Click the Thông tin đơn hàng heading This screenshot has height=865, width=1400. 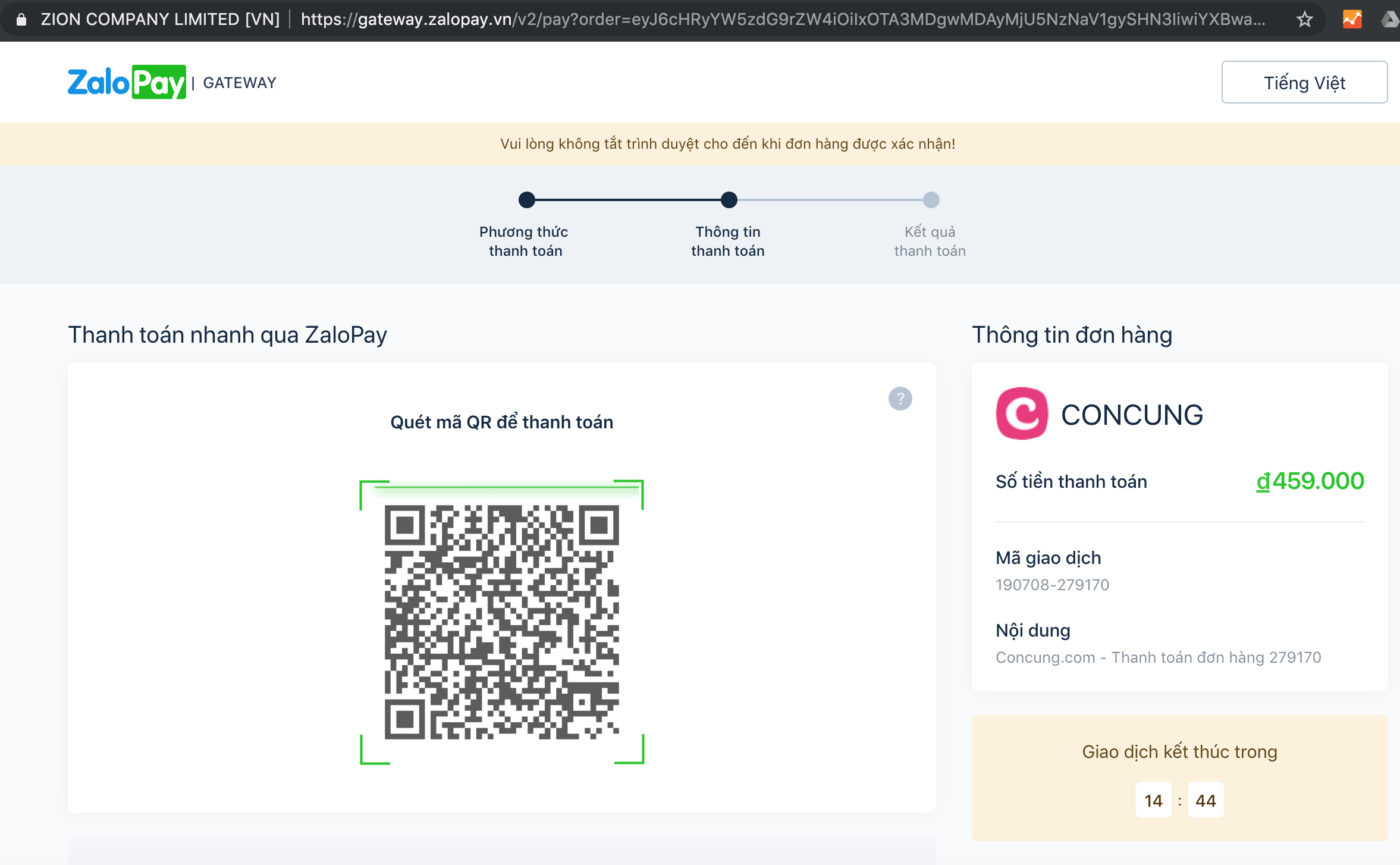(1072, 335)
